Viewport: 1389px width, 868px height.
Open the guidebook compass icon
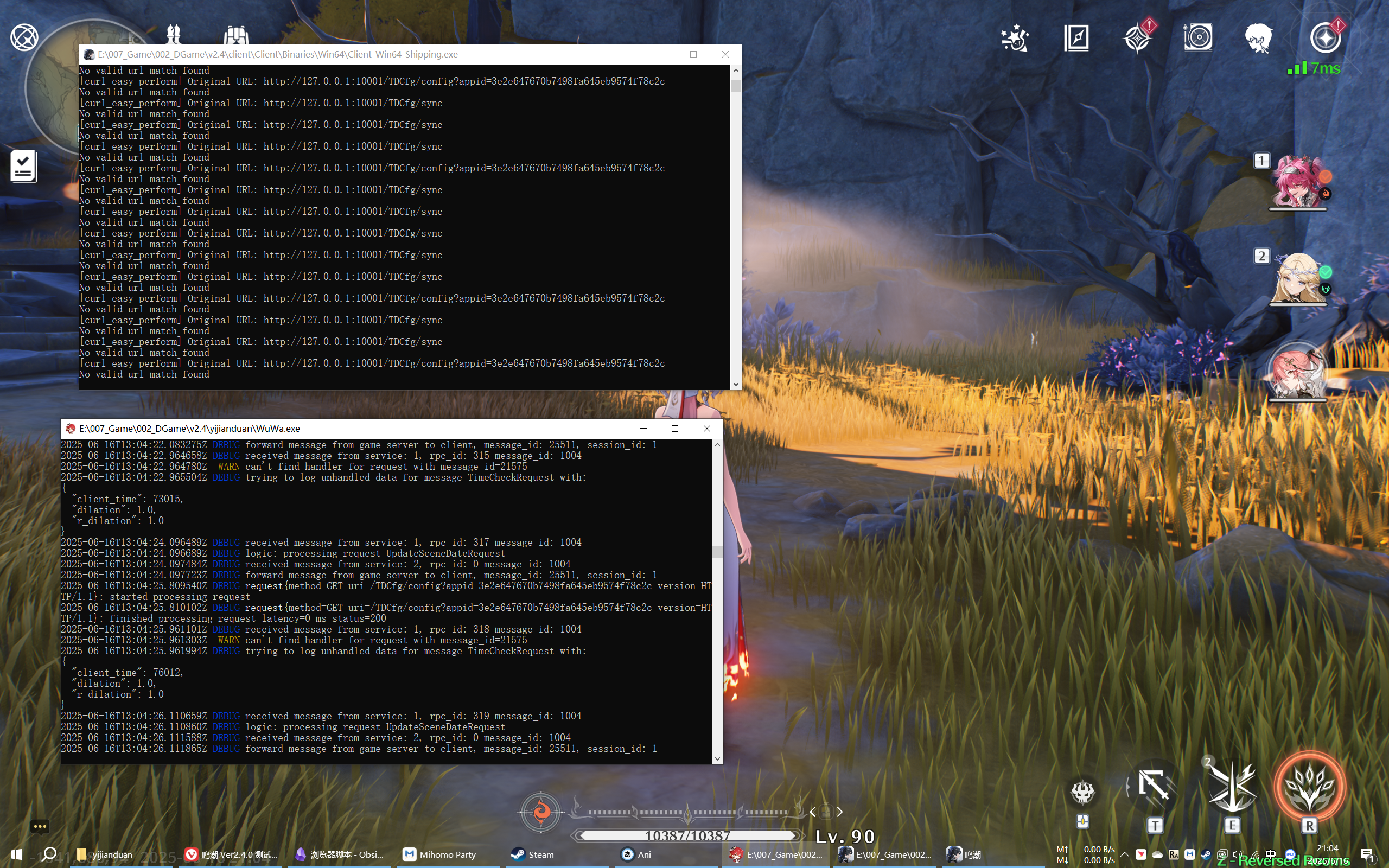click(x=1076, y=39)
